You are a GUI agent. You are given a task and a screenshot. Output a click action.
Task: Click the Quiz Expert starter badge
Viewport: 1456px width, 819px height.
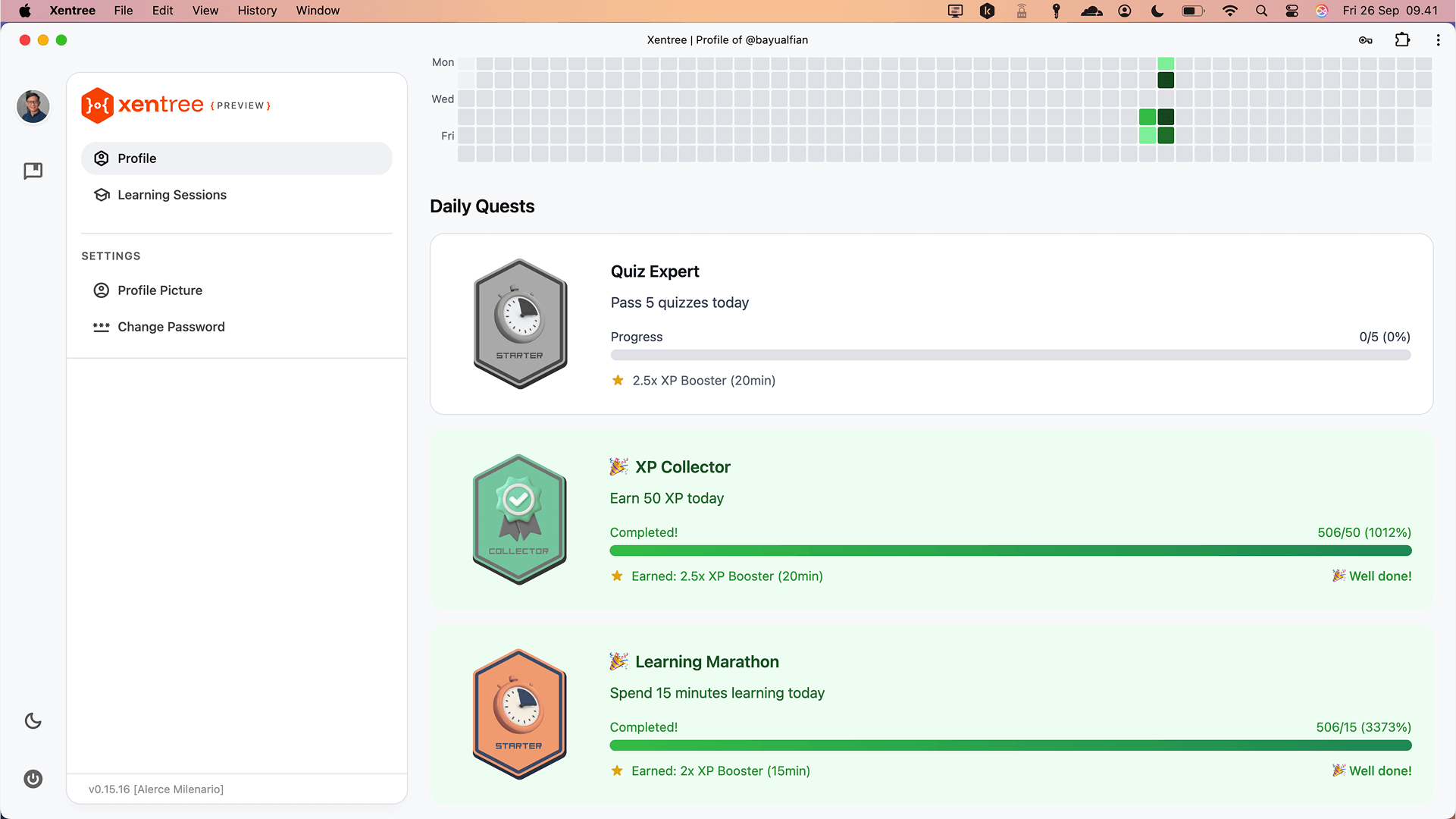520,324
